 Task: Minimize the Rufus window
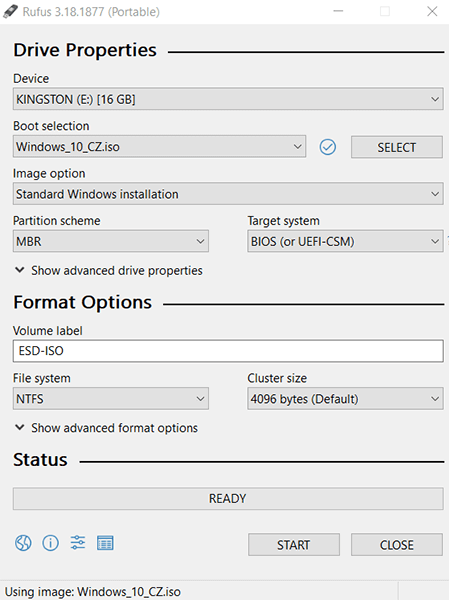[x=338, y=11]
